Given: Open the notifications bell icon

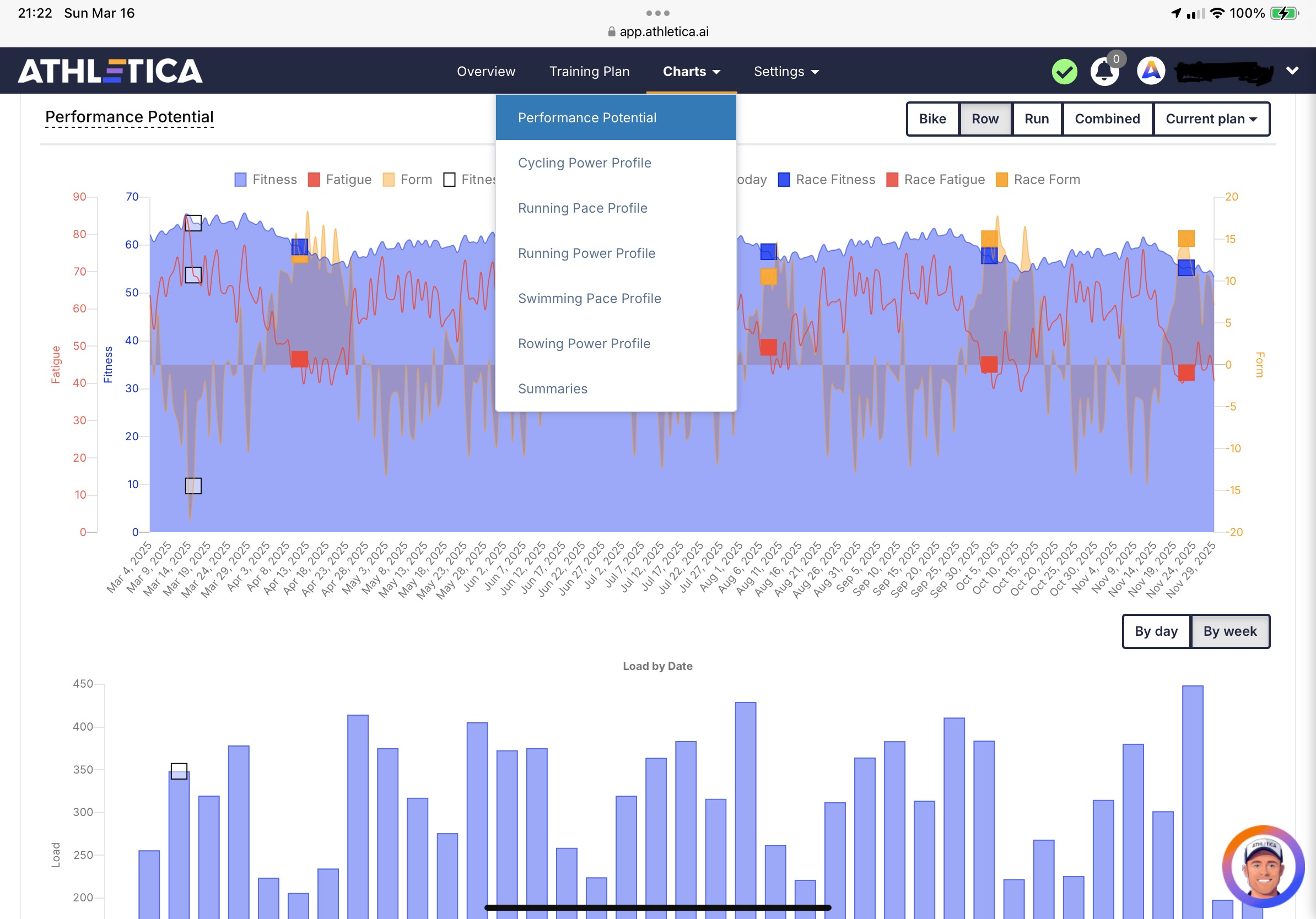Looking at the screenshot, I should click(x=1104, y=72).
